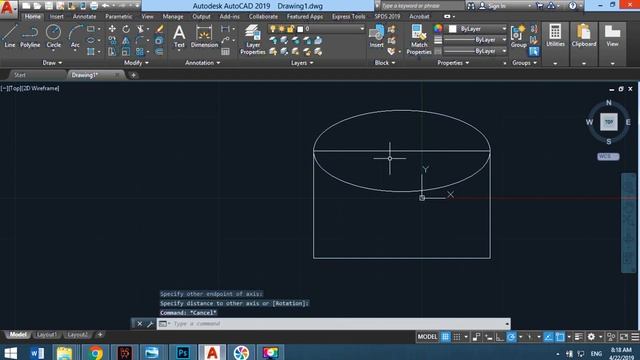Switch to Layout1 tab

coord(47,335)
